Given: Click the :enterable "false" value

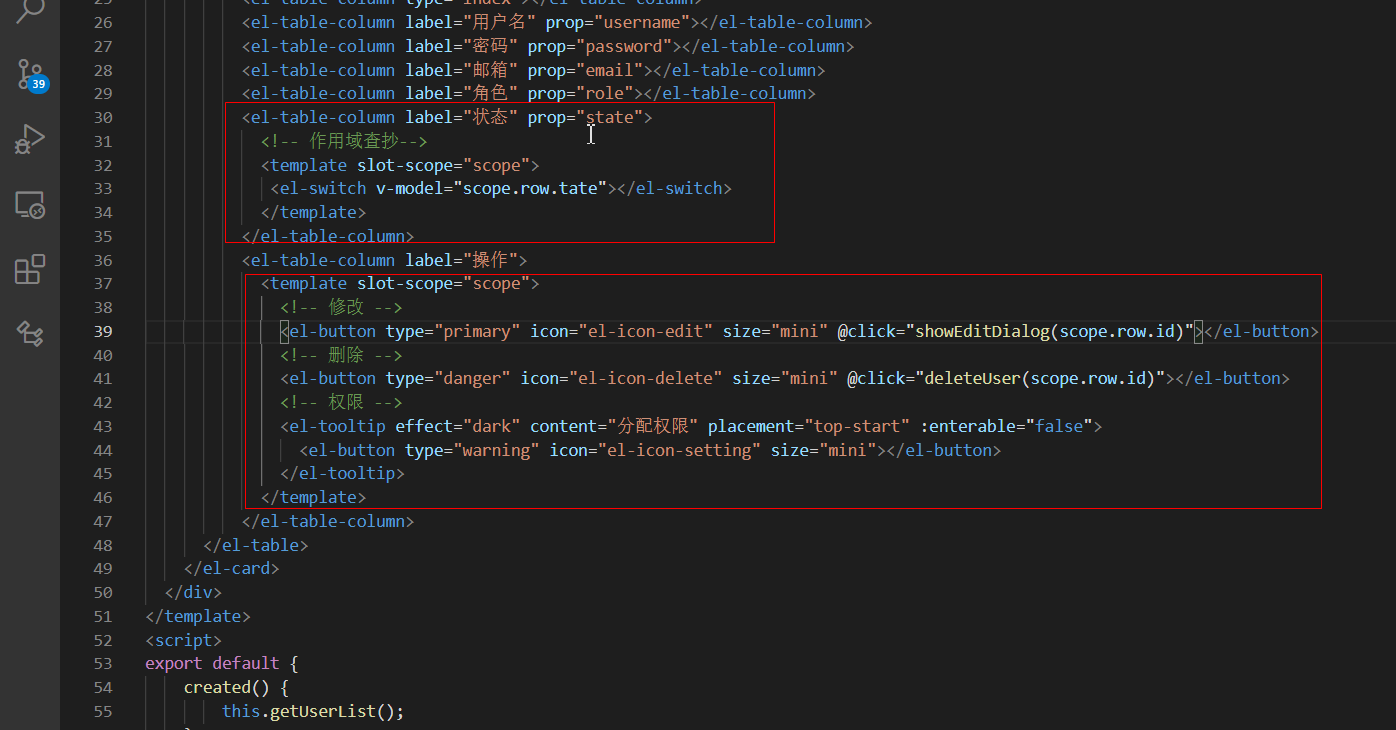Looking at the screenshot, I should 1058,426.
